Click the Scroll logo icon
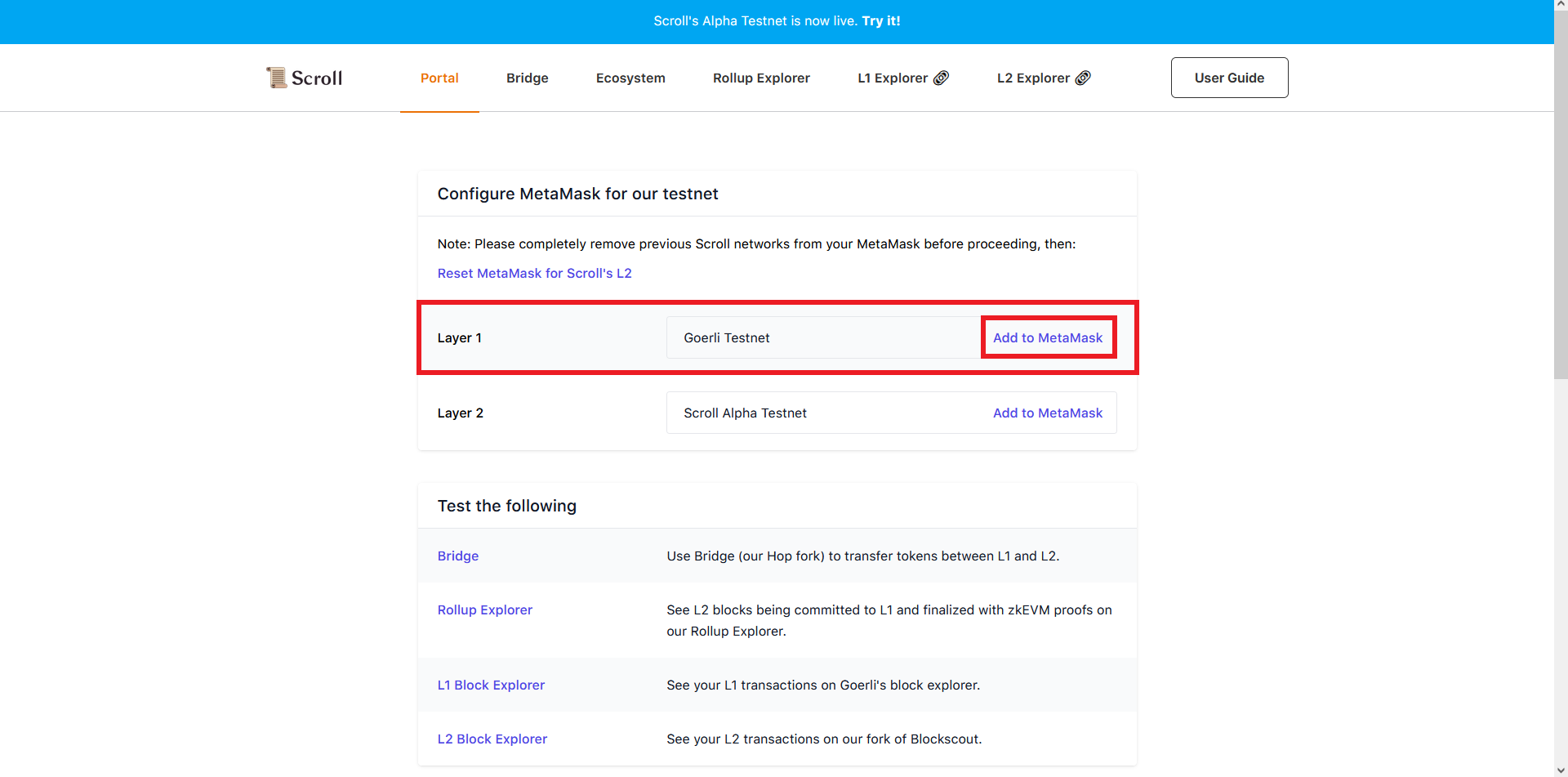This screenshot has height=777, width=1568. tap(277, 78)
